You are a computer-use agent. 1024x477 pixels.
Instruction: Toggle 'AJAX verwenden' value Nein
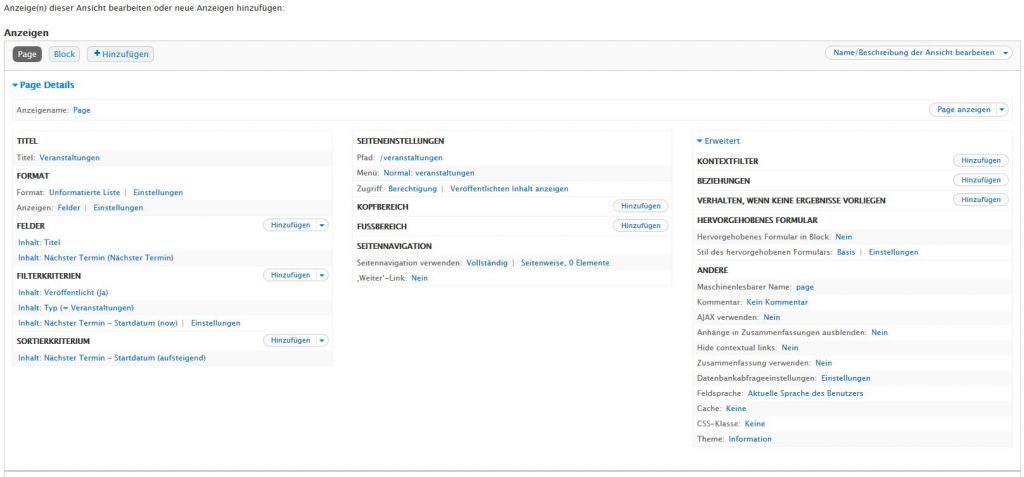click(x=771, y=317)
